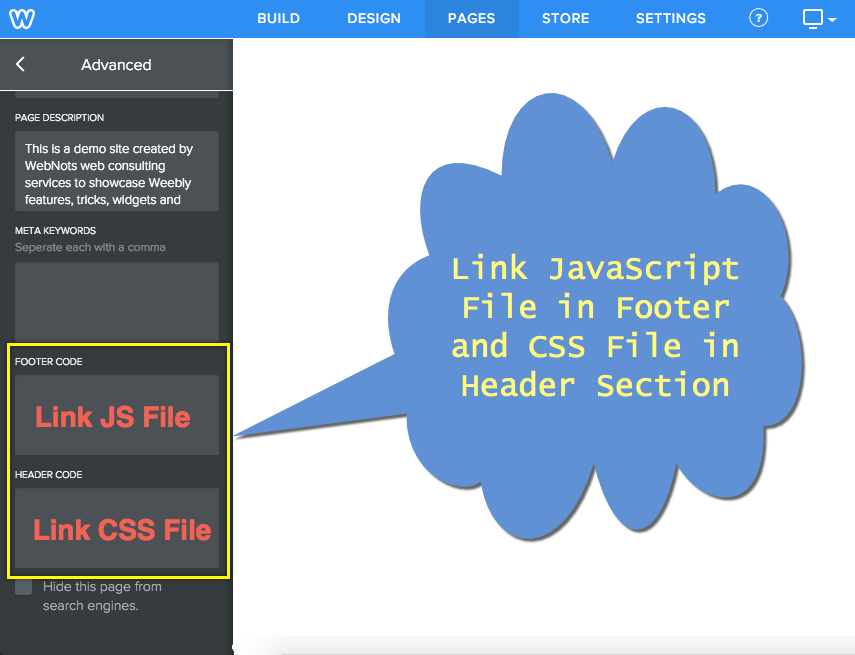Go to the STORE tab
The width and height of the screenshot is (855, 655).
pyautogui.click(x=565, y=18)
